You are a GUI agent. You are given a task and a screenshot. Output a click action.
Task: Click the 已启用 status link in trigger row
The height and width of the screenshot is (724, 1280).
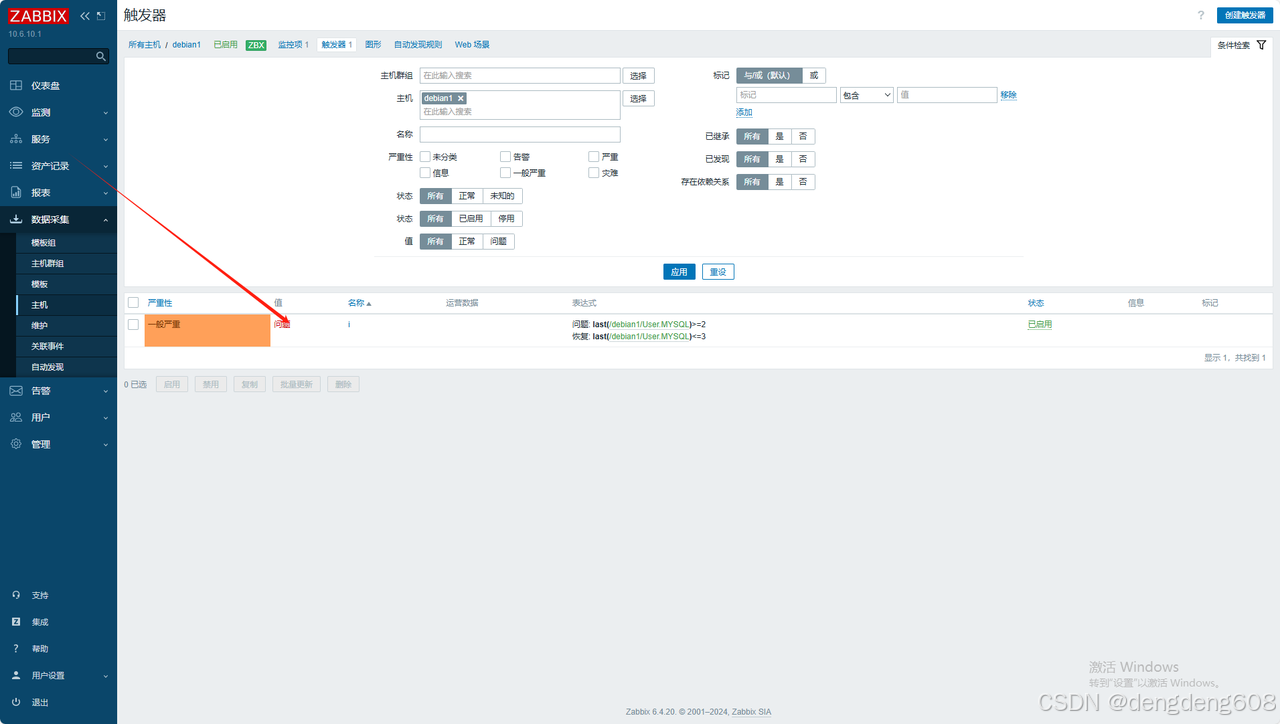coord(1040,324)
